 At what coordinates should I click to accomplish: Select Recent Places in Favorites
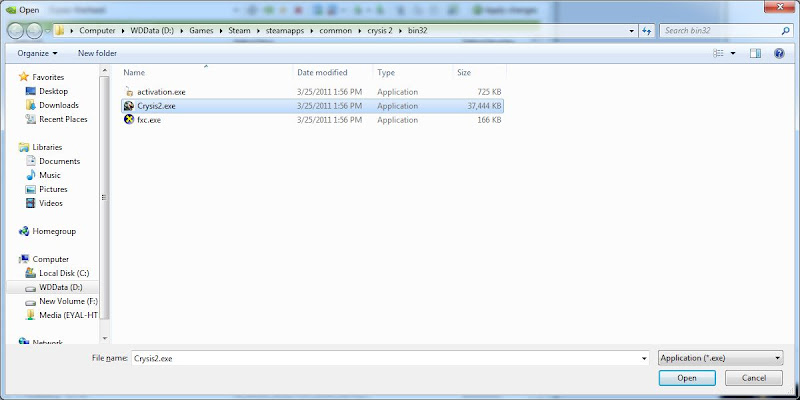tap(63, 119)
